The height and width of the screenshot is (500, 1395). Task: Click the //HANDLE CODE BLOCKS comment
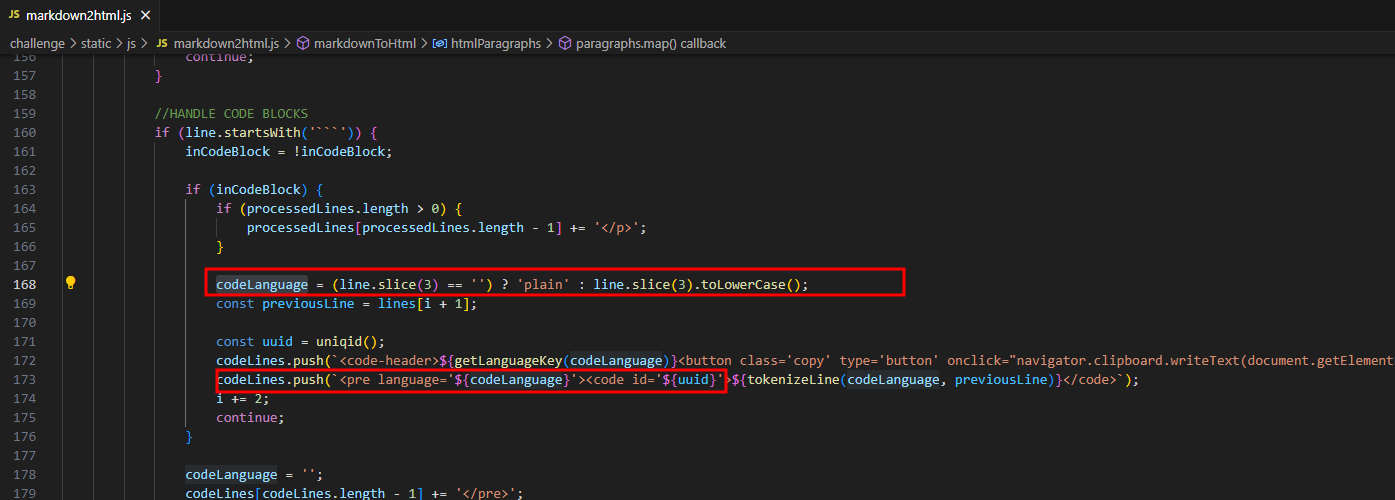tap(231, 113)
